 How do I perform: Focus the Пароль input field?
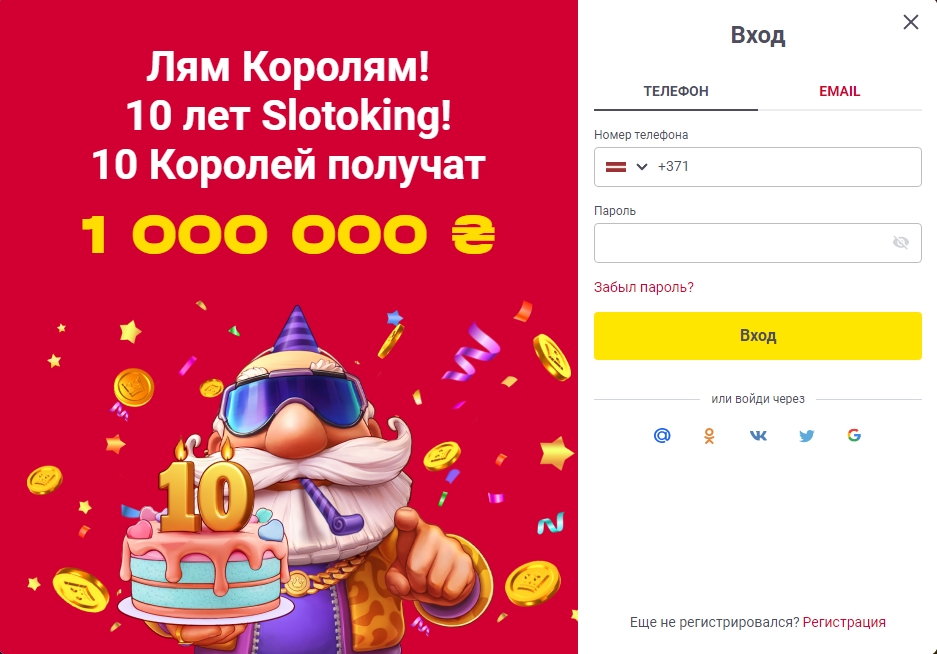[740, 243]
